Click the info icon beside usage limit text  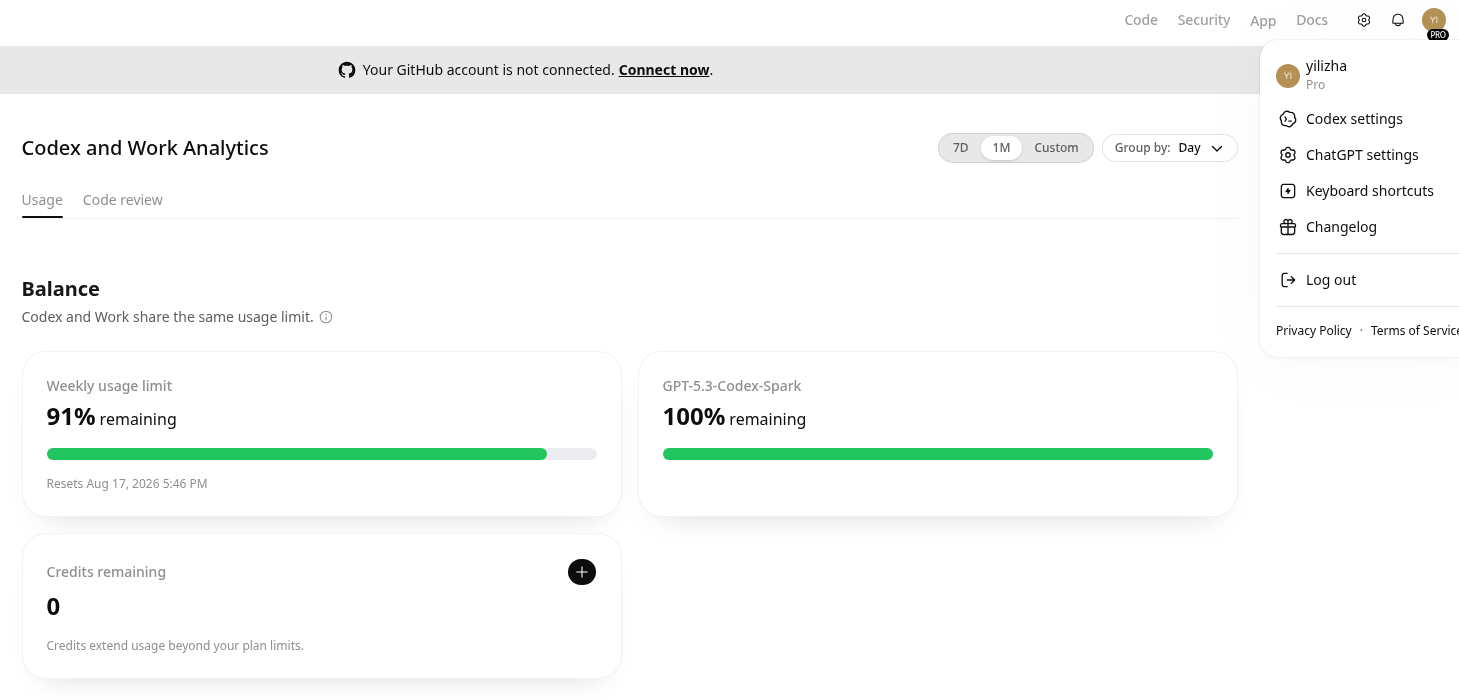click(326, 317)
